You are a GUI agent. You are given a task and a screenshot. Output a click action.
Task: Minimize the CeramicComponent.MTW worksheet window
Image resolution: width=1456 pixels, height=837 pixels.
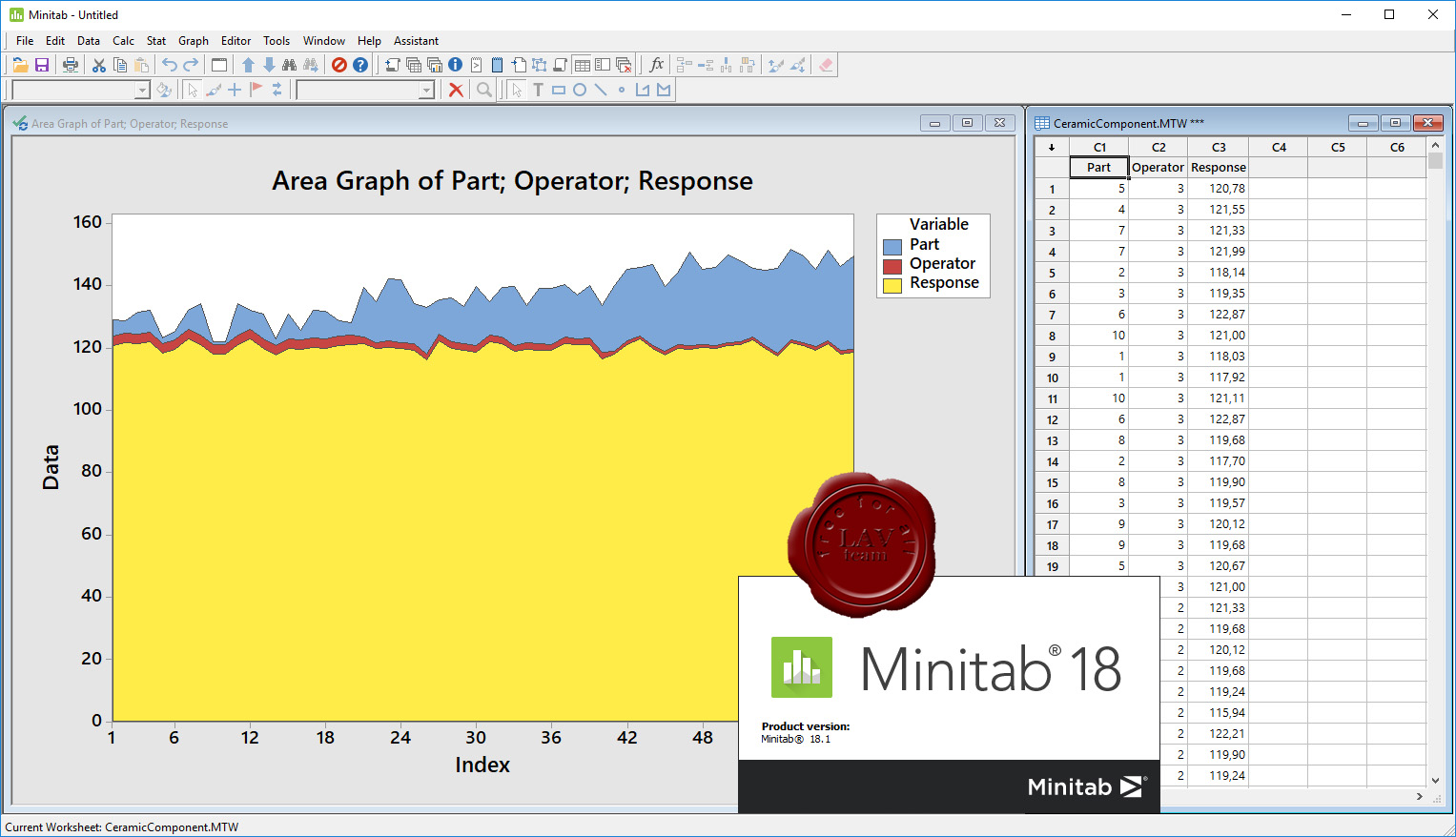1363,123
